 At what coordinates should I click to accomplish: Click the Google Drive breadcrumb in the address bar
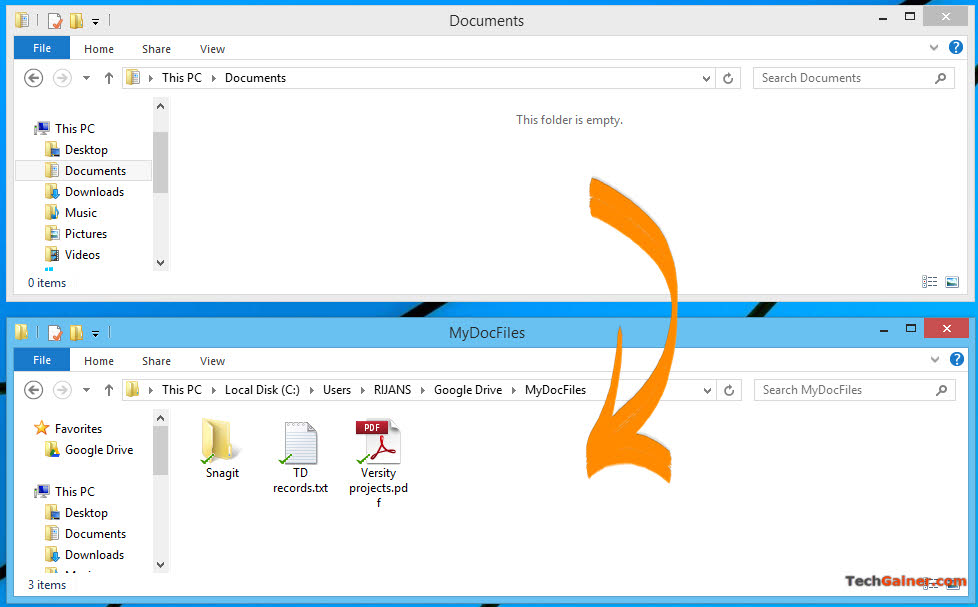point(467,390)
